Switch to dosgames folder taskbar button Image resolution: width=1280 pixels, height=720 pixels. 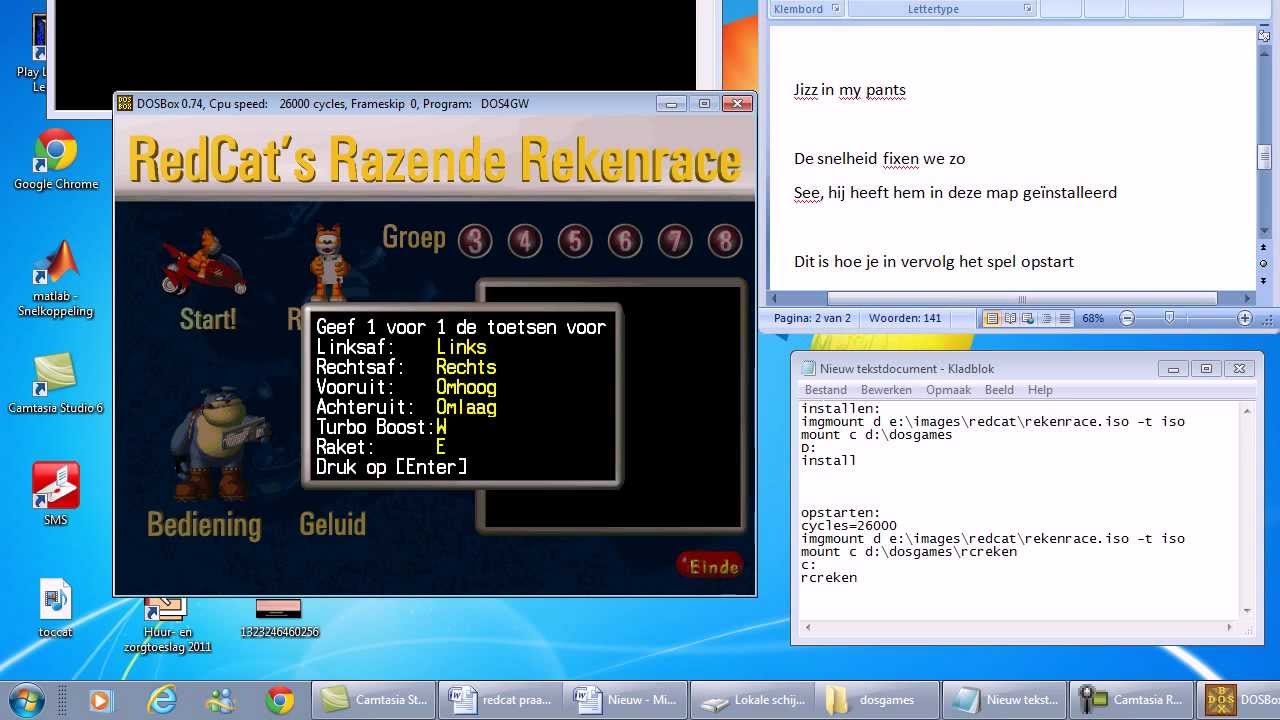tap(878, 700)
